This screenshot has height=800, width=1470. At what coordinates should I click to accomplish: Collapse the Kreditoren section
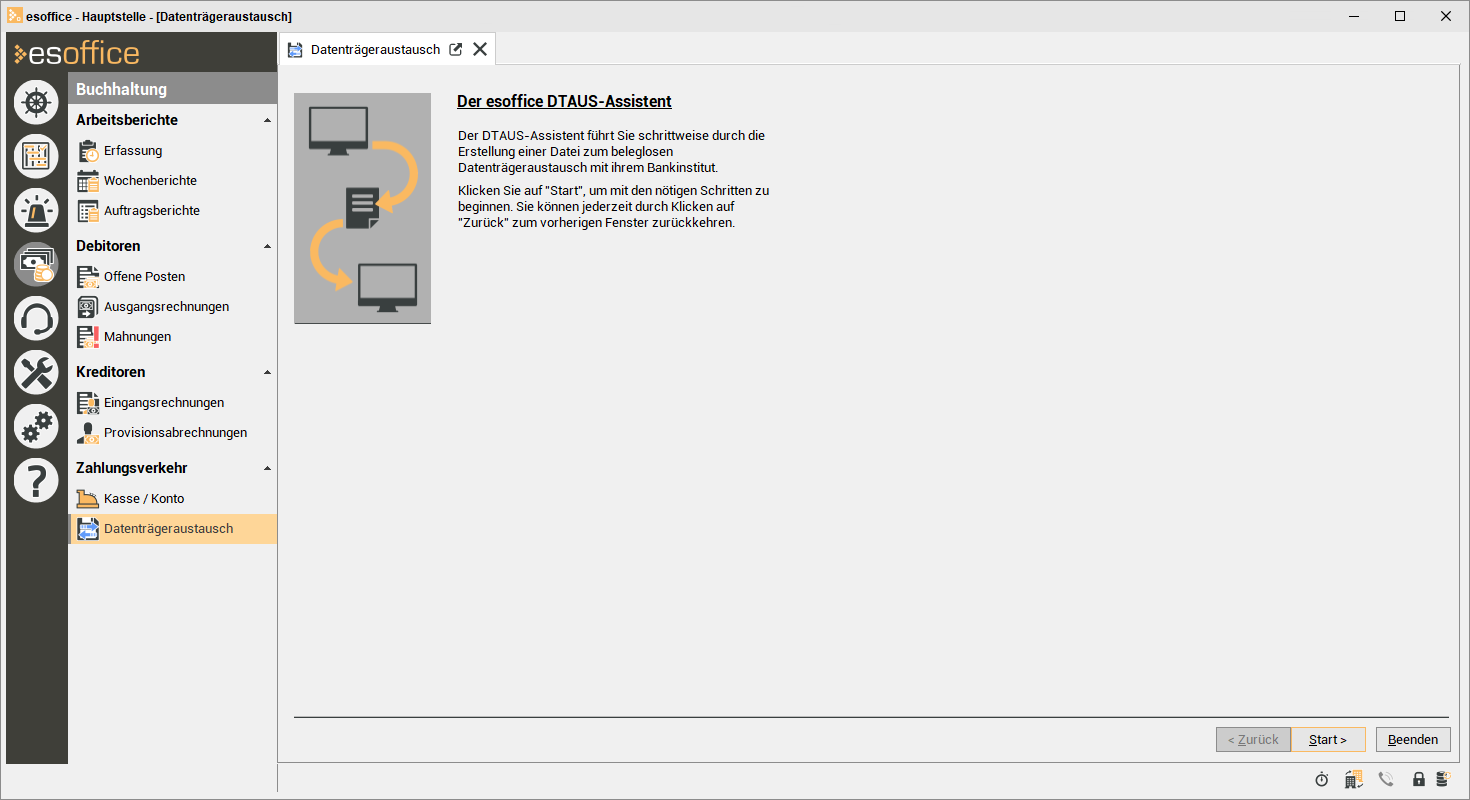267,373
